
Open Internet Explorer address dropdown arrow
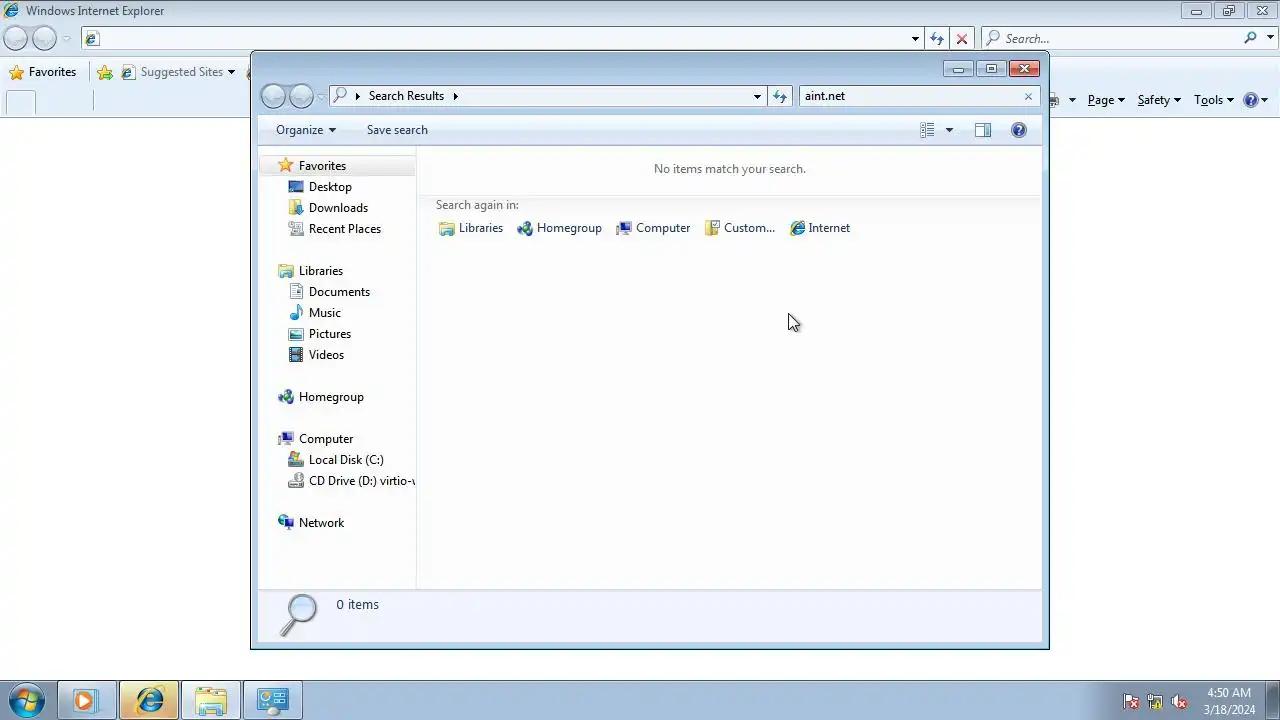coord(915,39)
